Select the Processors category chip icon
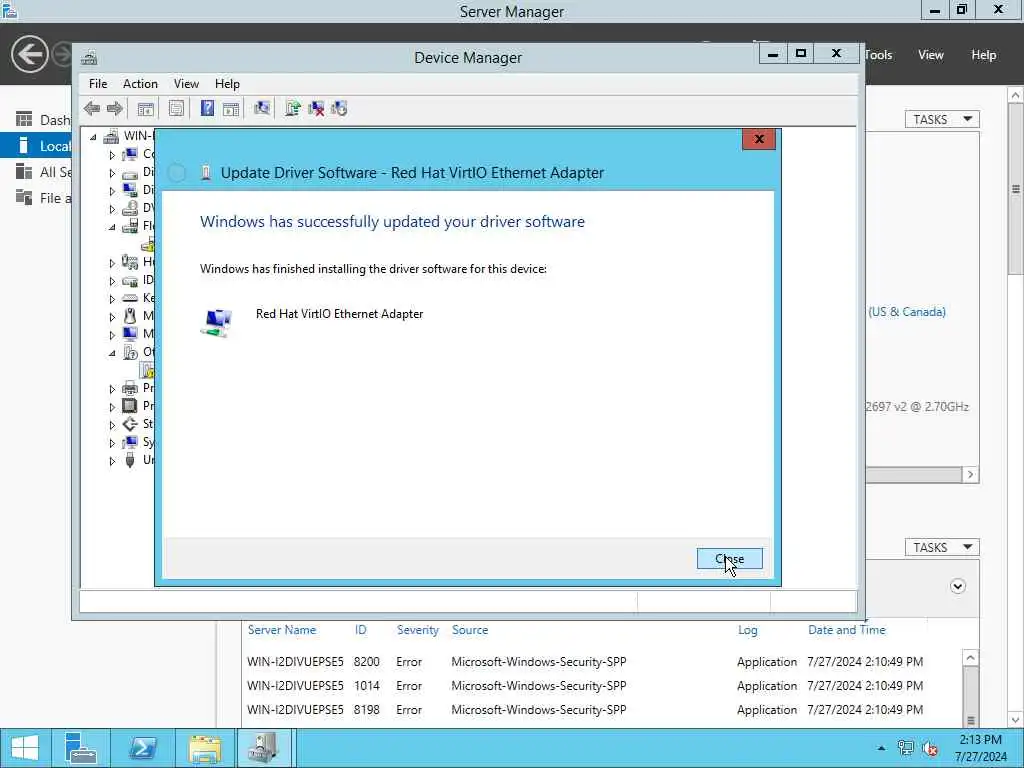The image size is (1024, 768). 130,406
